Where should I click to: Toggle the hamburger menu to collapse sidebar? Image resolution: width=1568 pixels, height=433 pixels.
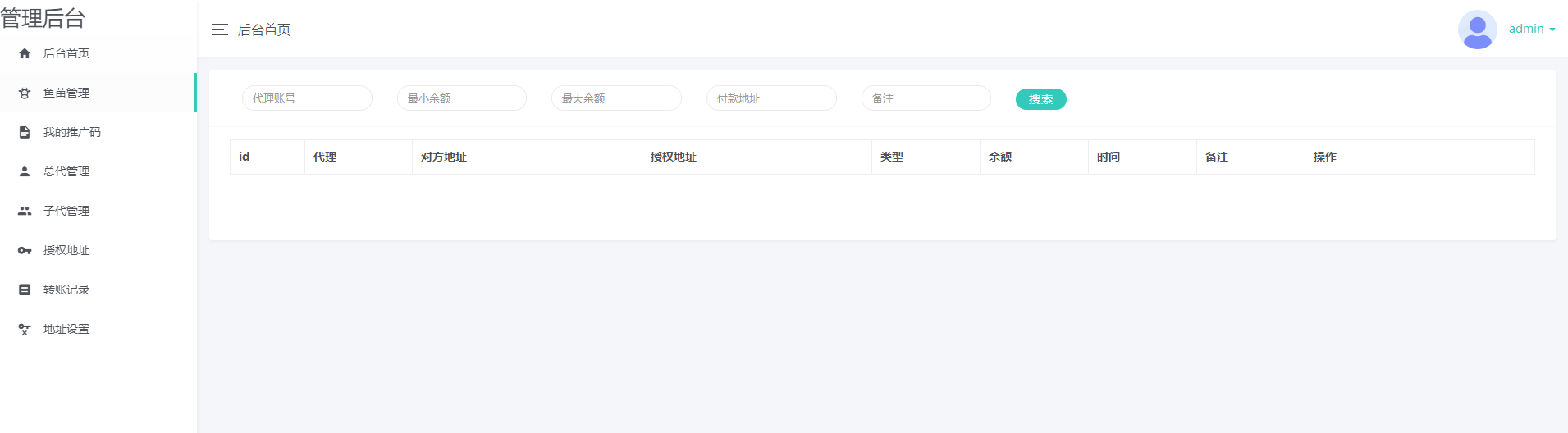(x=219, y=30)
